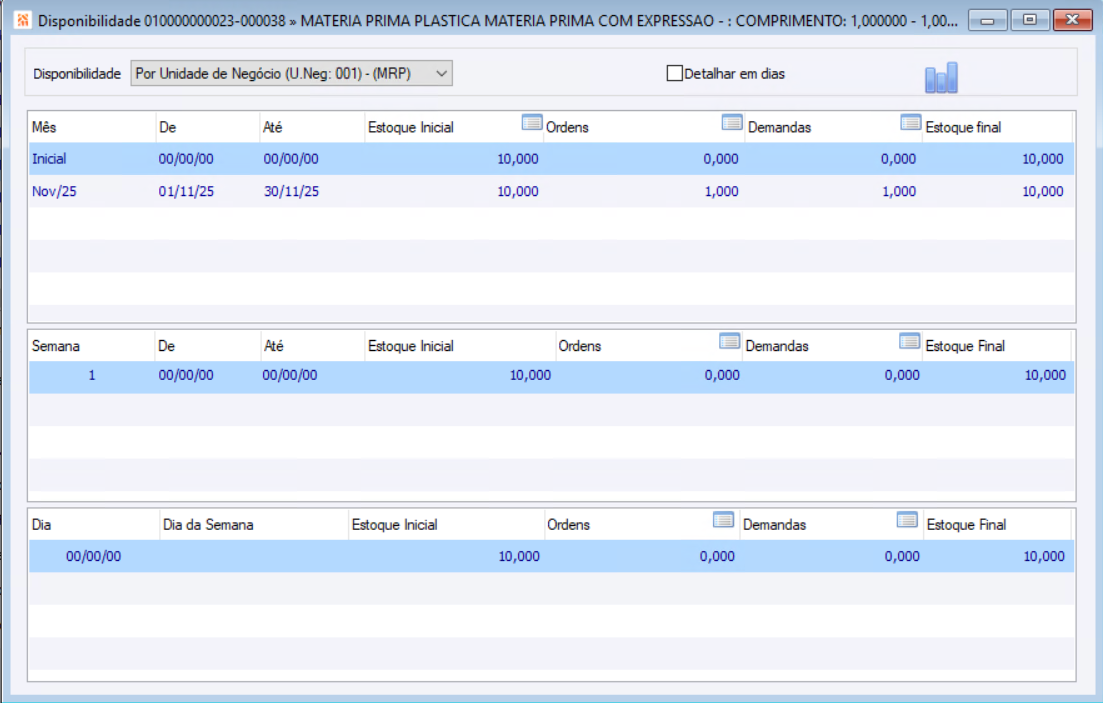
Task: Select the Inicial row in monthly table
Action: tap(551, 159)
